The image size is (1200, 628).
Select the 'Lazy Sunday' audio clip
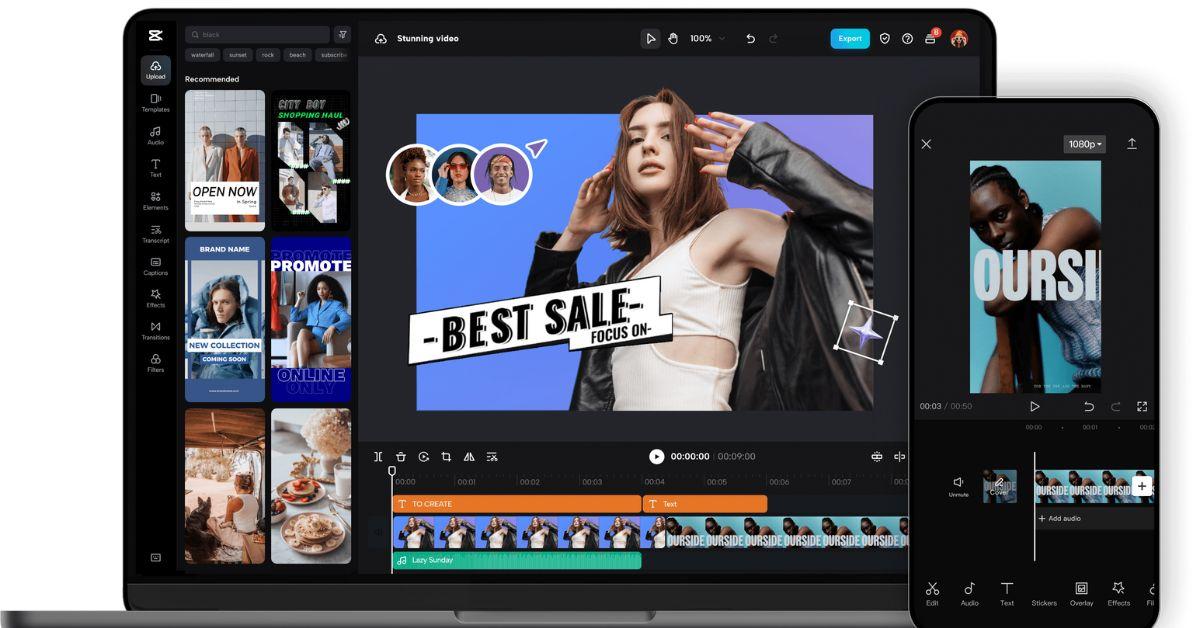[517, 560]
